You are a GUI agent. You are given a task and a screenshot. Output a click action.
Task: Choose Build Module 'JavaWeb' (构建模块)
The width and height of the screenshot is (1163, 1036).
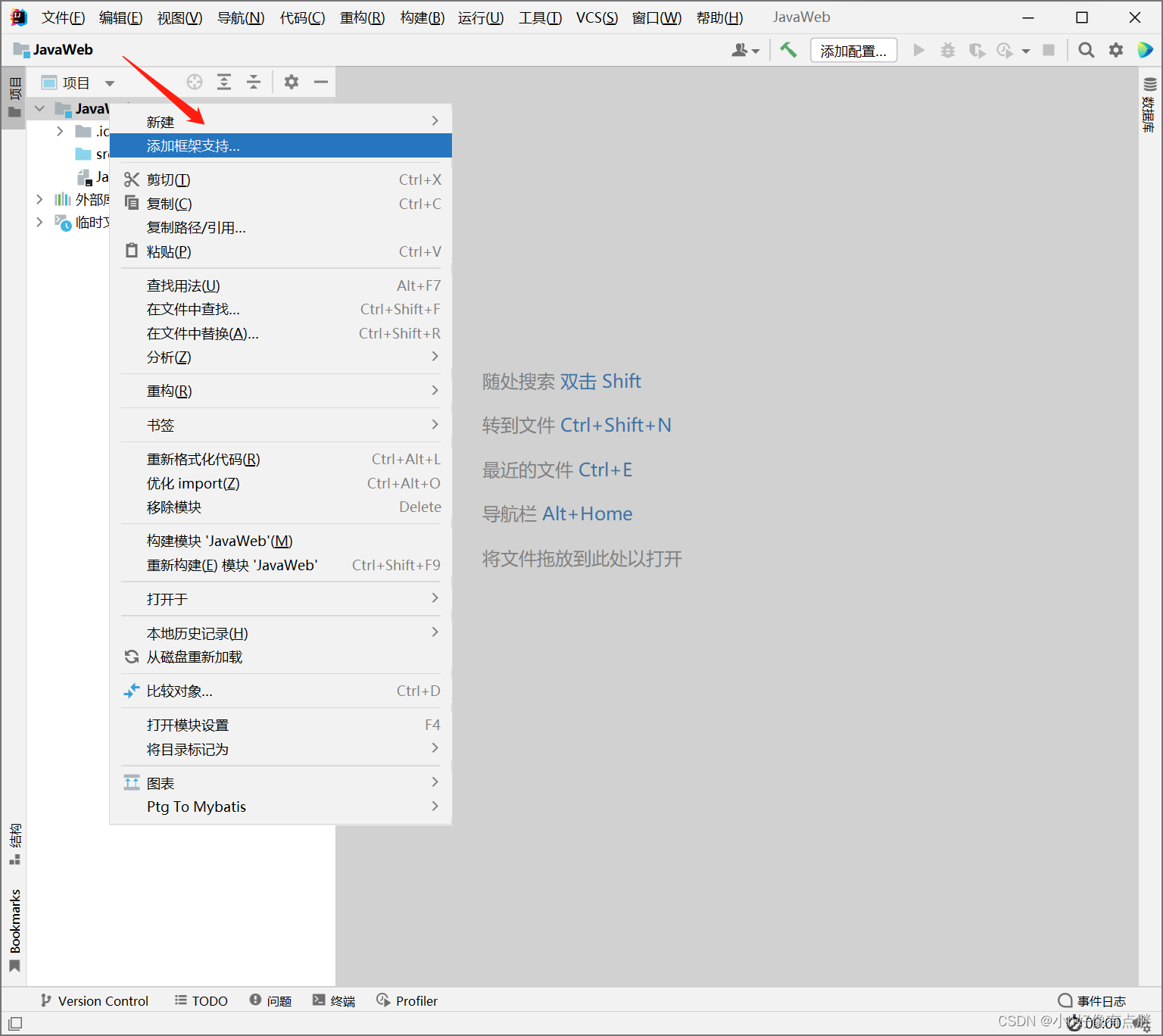pyautogui.click(x=281, y=541)
